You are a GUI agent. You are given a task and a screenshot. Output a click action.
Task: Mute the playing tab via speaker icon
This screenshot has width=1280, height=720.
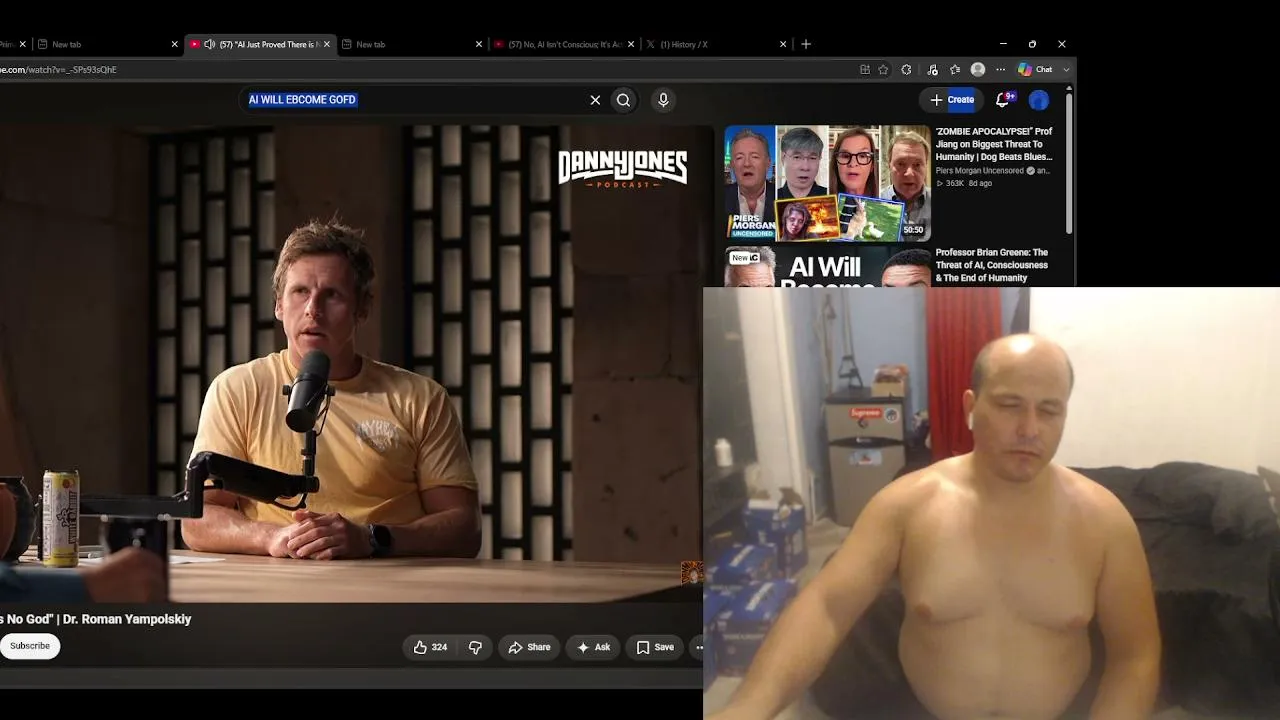click(209, 44)
